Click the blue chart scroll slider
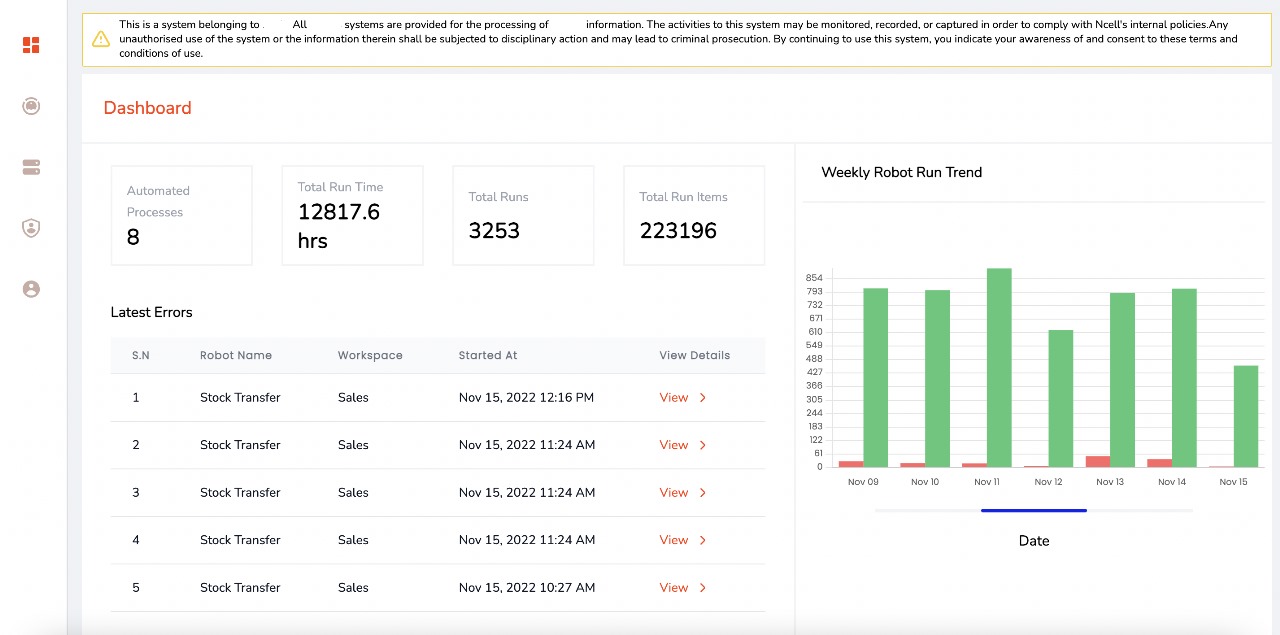This screenshot has width=1280, height=635. coord(1033,510)
